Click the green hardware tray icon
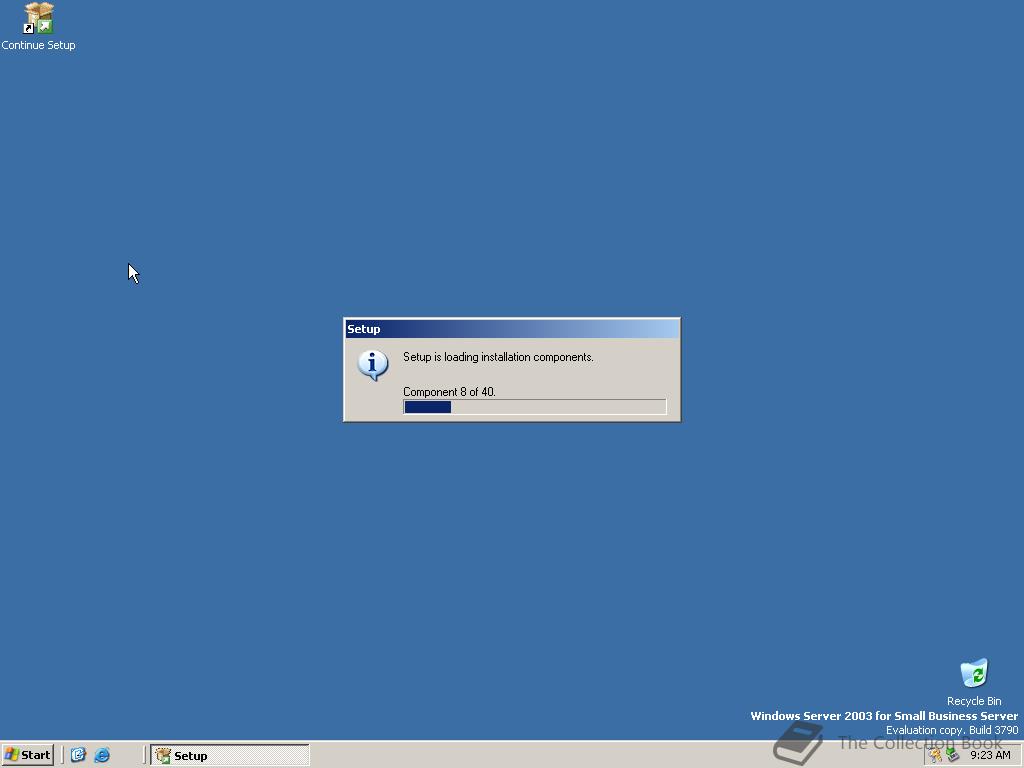This screenshot has height=768, width=1024. click(952, 756)
